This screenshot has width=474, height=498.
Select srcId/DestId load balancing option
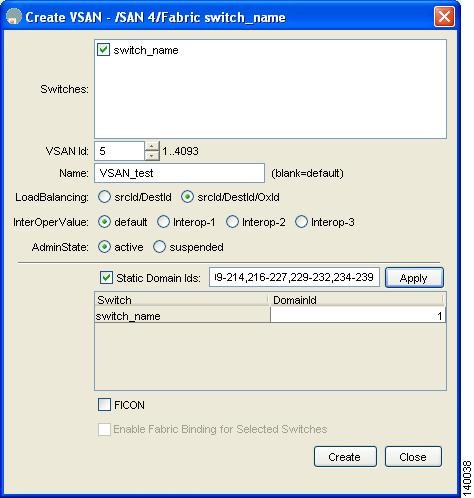tap(104, 197)
